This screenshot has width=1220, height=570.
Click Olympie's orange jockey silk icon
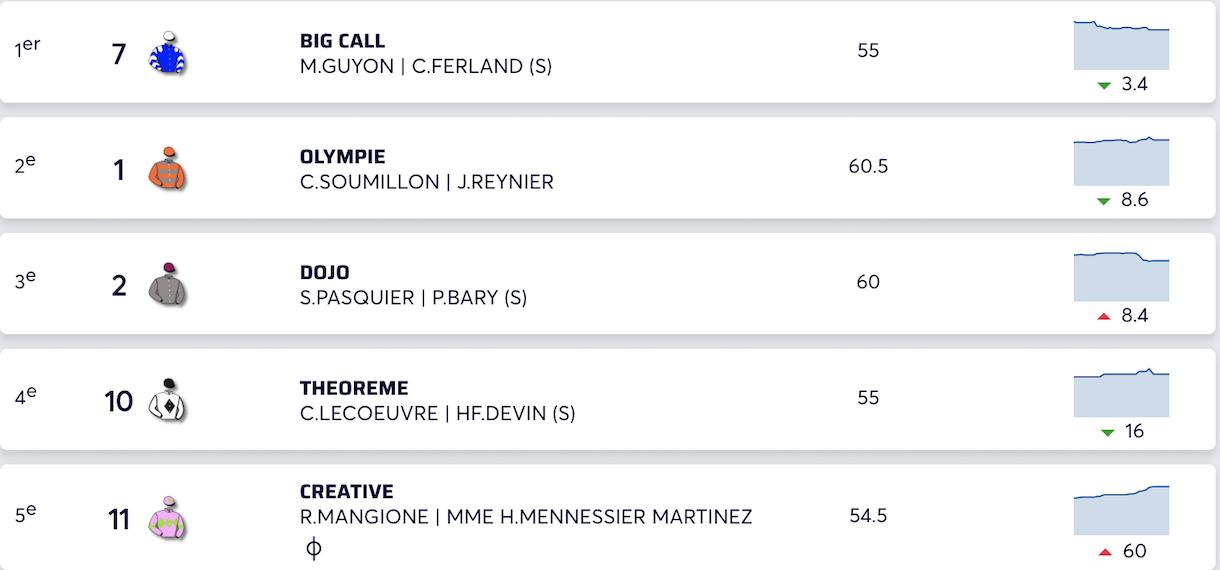pos(168,169)
